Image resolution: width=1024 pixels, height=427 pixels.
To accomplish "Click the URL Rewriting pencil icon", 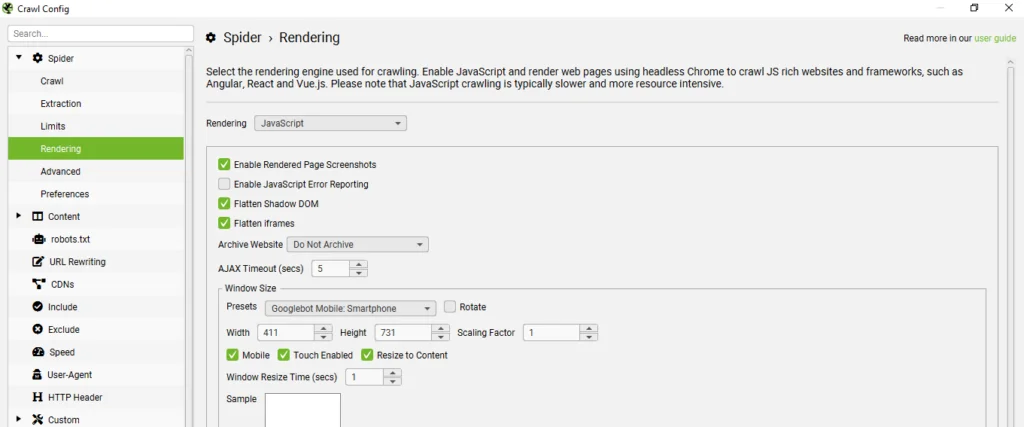I will tap(38, 262).
